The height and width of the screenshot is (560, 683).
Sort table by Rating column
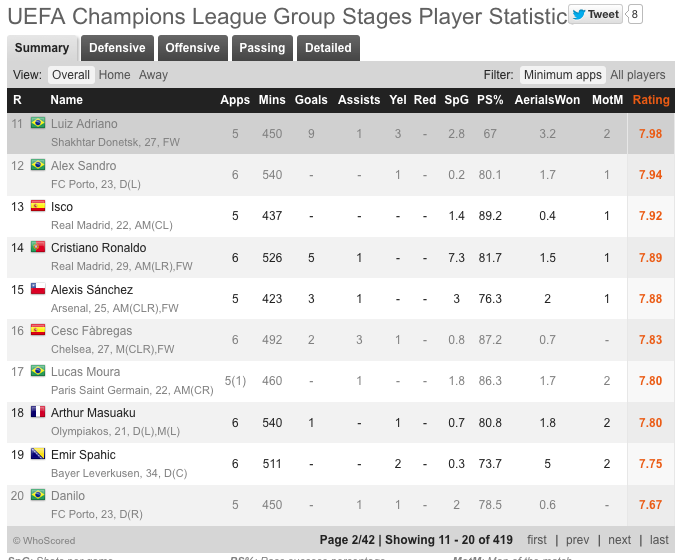(x=651, y=100)
